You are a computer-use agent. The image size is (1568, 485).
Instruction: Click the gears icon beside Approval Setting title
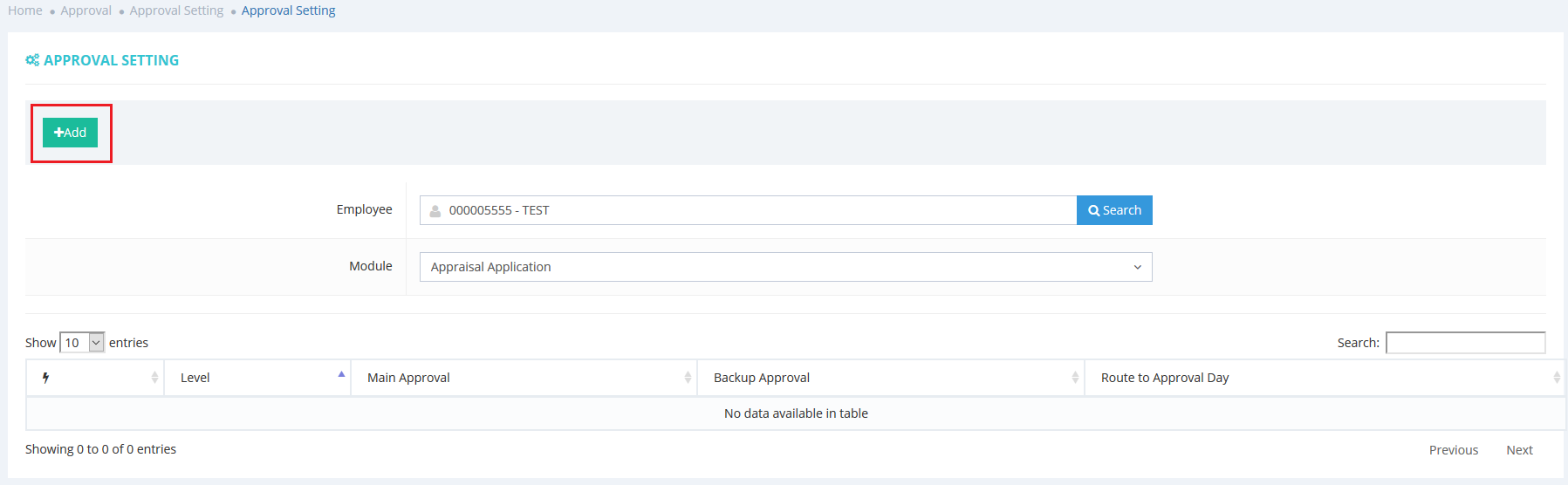click(32, 60)
